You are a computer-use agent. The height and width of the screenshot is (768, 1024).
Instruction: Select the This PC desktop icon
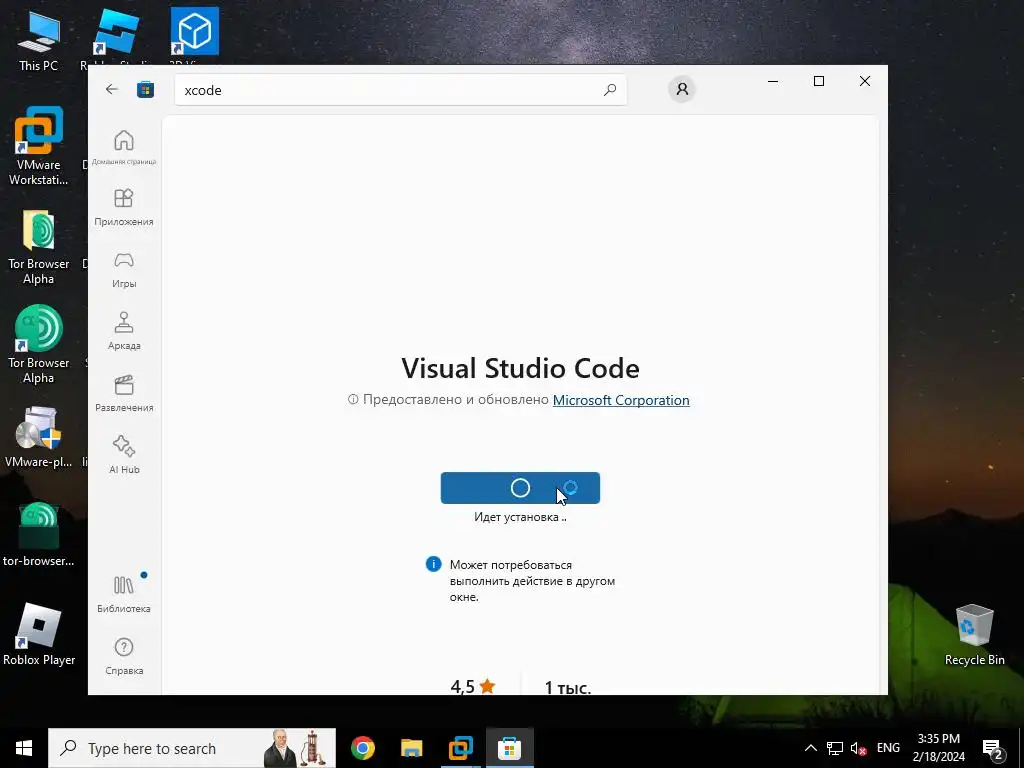pos(39,41)
